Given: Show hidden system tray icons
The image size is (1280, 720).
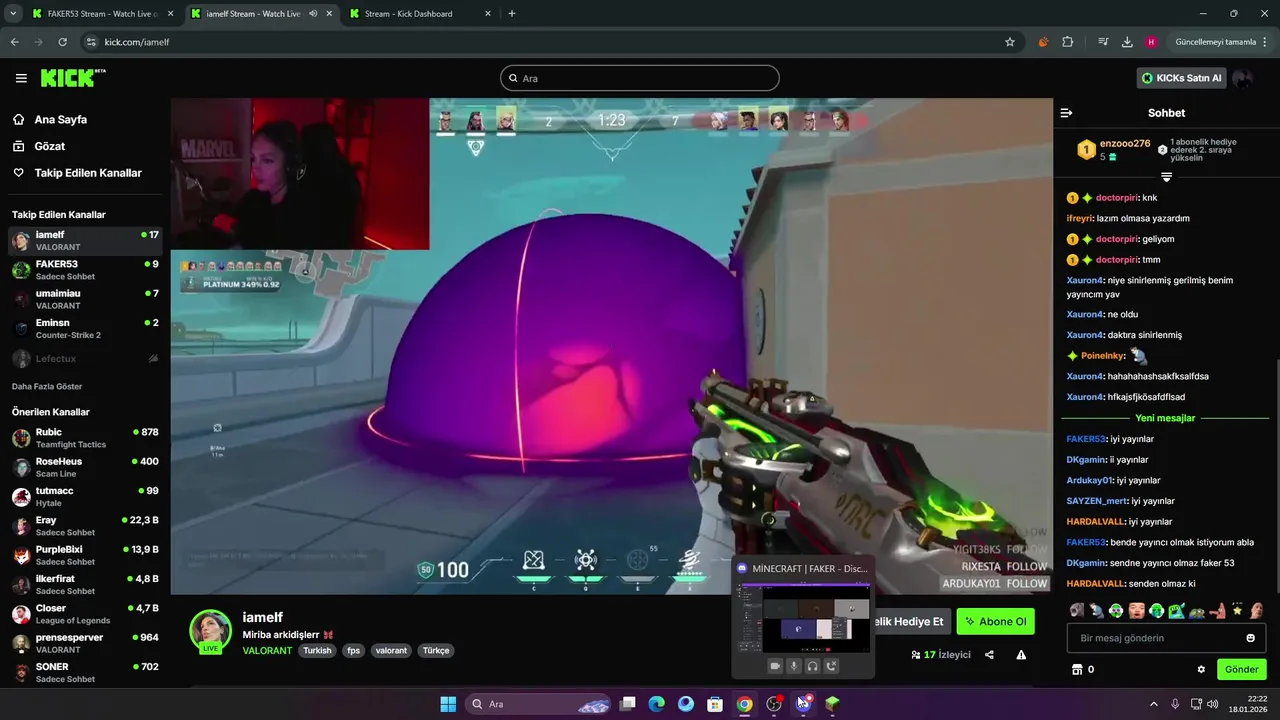Looking at the screenshot, I should tap(1153, 704).
